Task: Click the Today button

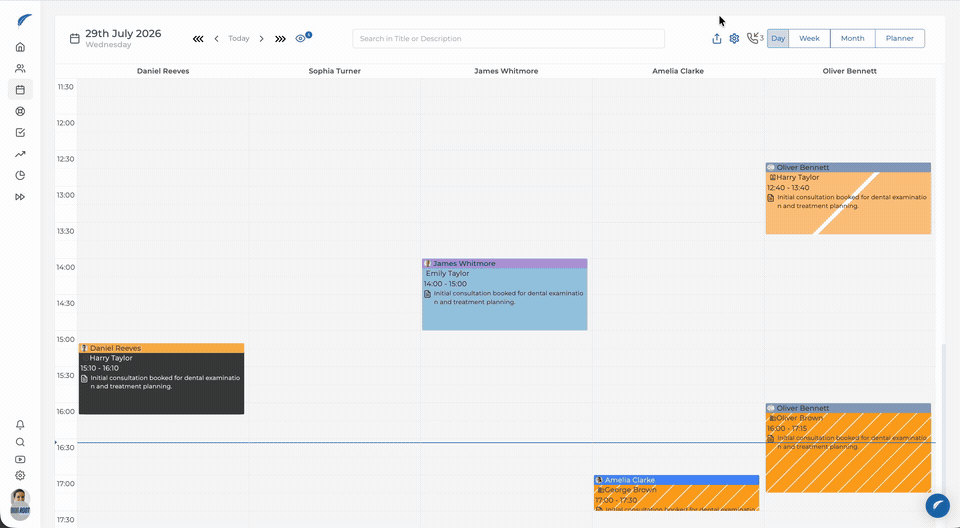Action: point(239,39)
